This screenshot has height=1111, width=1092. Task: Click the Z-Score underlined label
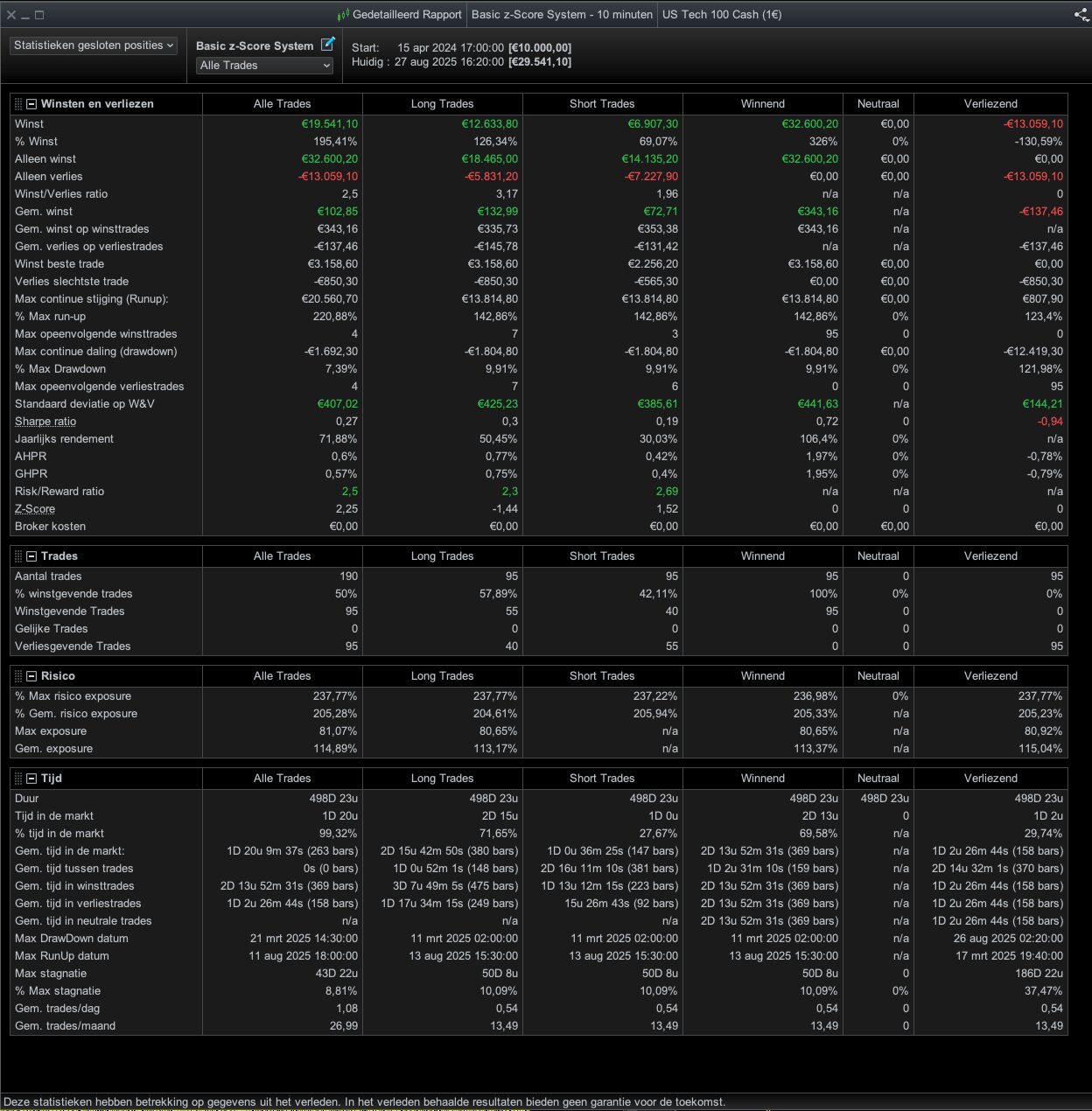point(35,509)
